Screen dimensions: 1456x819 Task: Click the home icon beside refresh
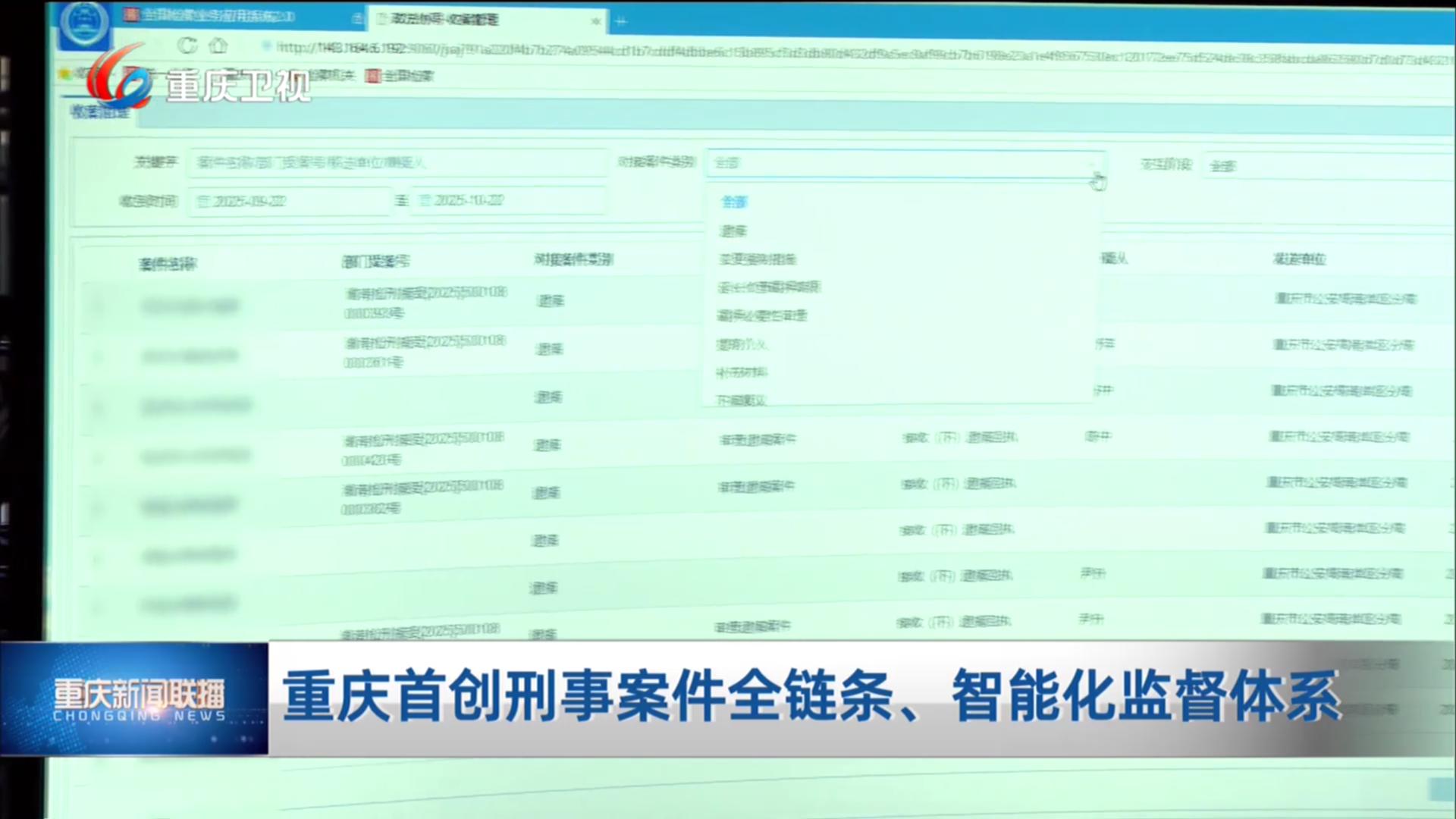[x=218, y=45]
